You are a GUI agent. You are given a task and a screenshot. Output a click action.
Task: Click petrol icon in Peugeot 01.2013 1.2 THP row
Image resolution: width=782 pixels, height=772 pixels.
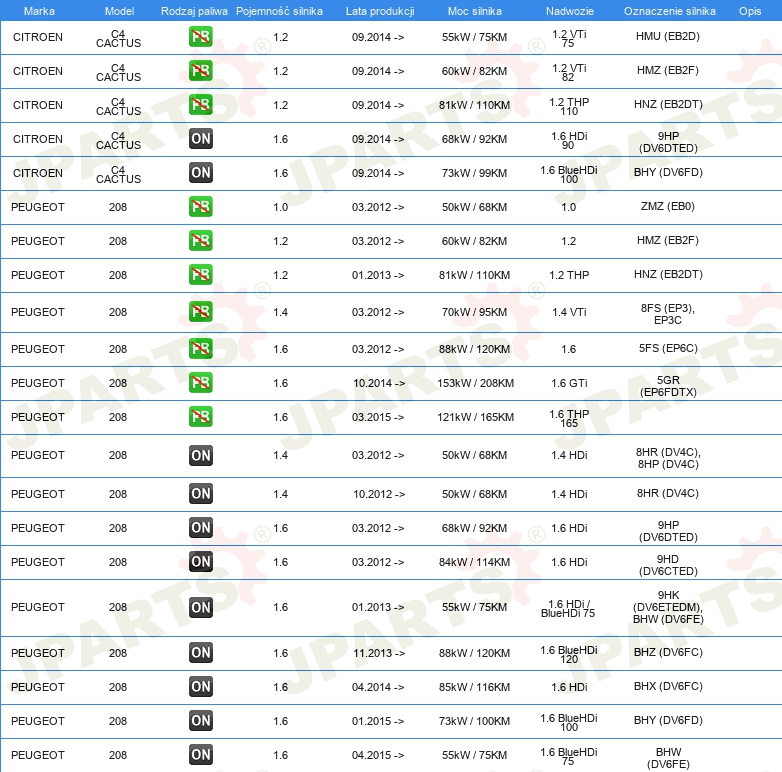tap(200, 274)
